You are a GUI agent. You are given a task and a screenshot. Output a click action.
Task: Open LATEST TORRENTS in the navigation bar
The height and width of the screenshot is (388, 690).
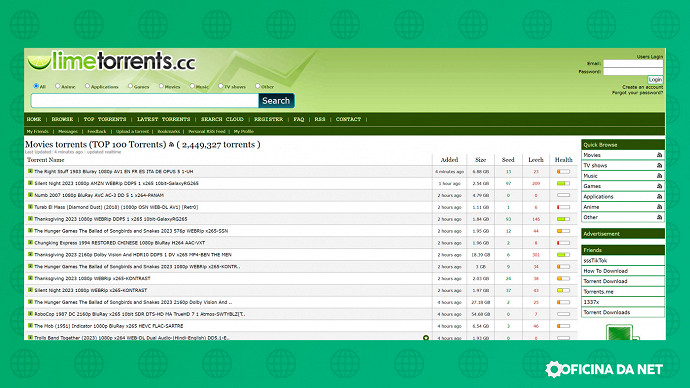[164, 119]
